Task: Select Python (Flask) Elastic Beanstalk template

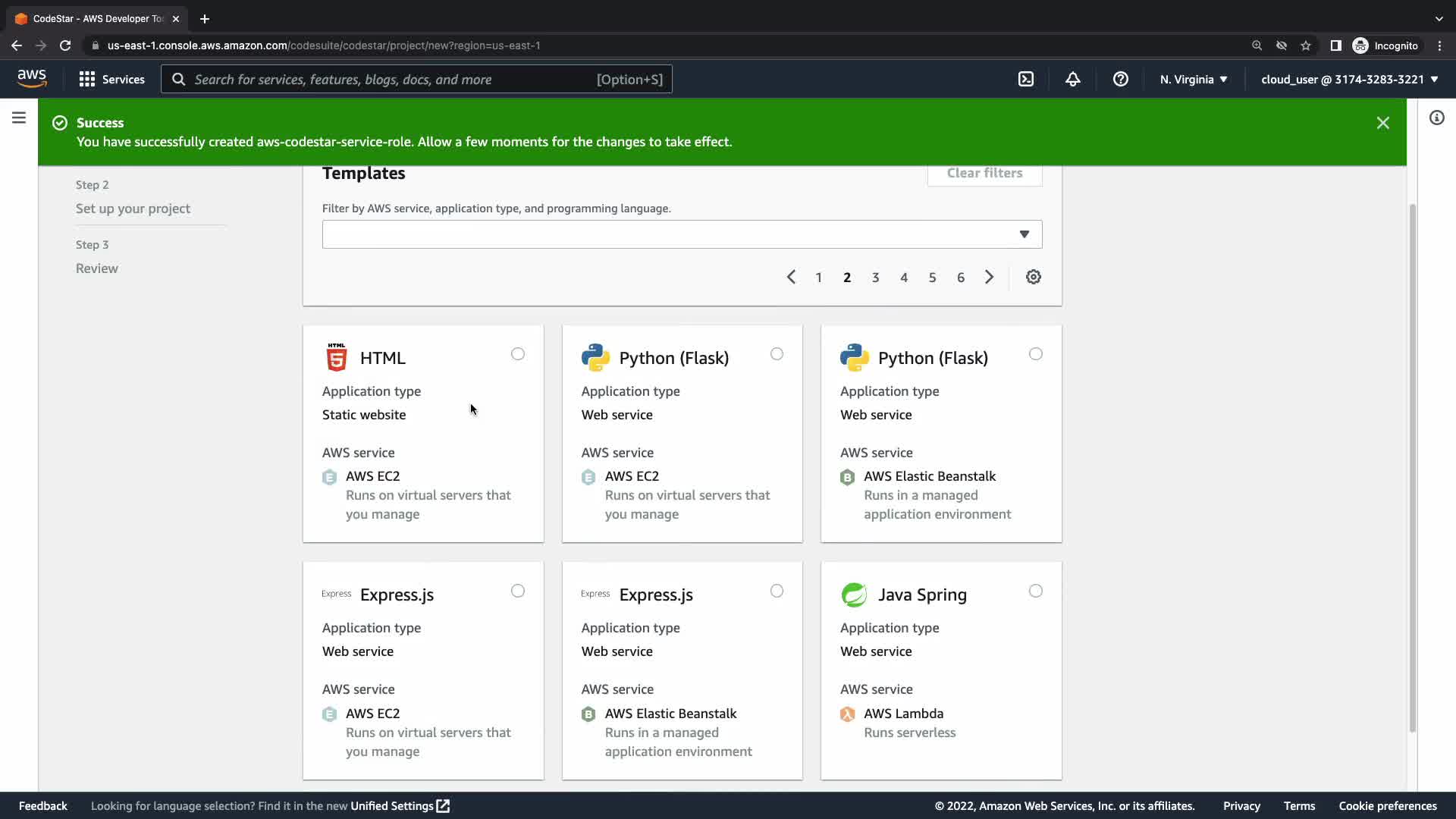Action: click(x=1035, y=354)
